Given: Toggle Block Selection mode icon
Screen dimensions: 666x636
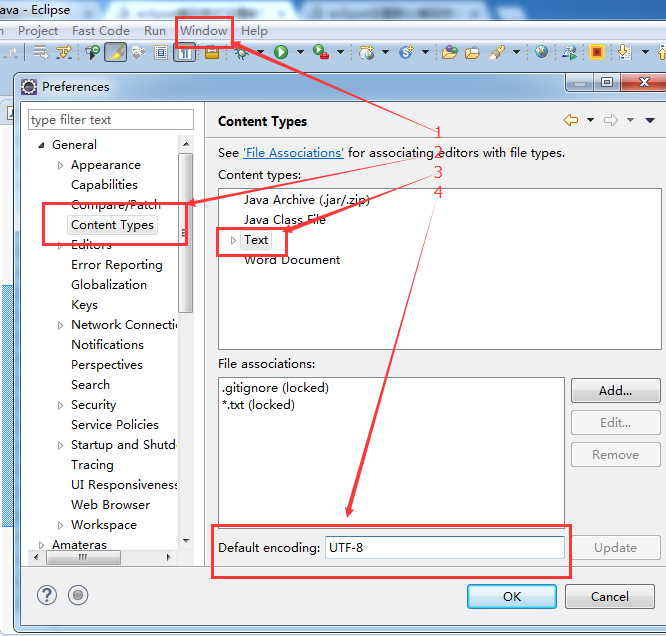Looking at the screenshot, I should click(161, 53).
